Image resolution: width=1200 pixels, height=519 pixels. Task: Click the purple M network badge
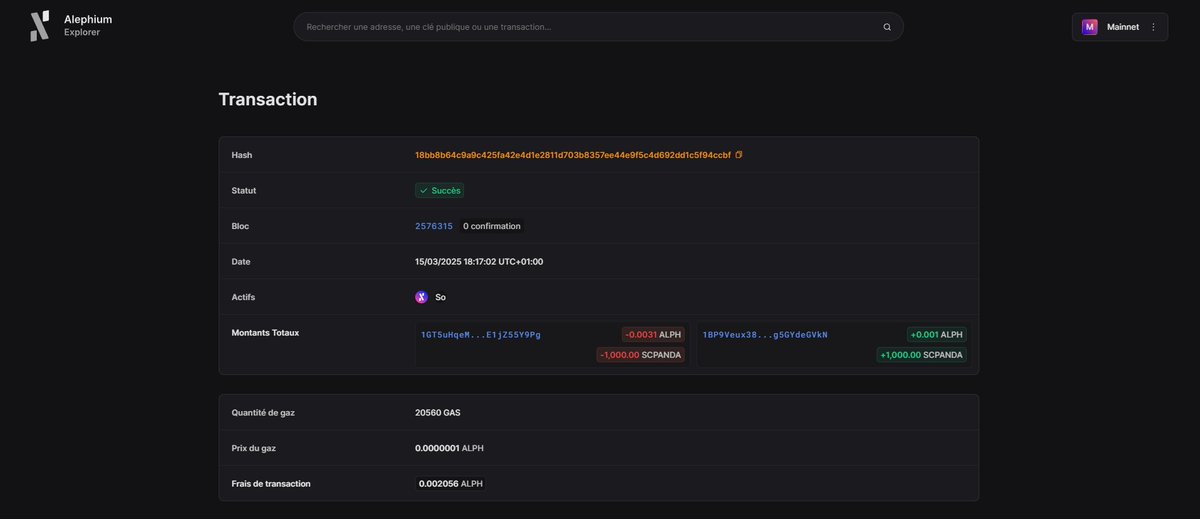[1090, 27]
